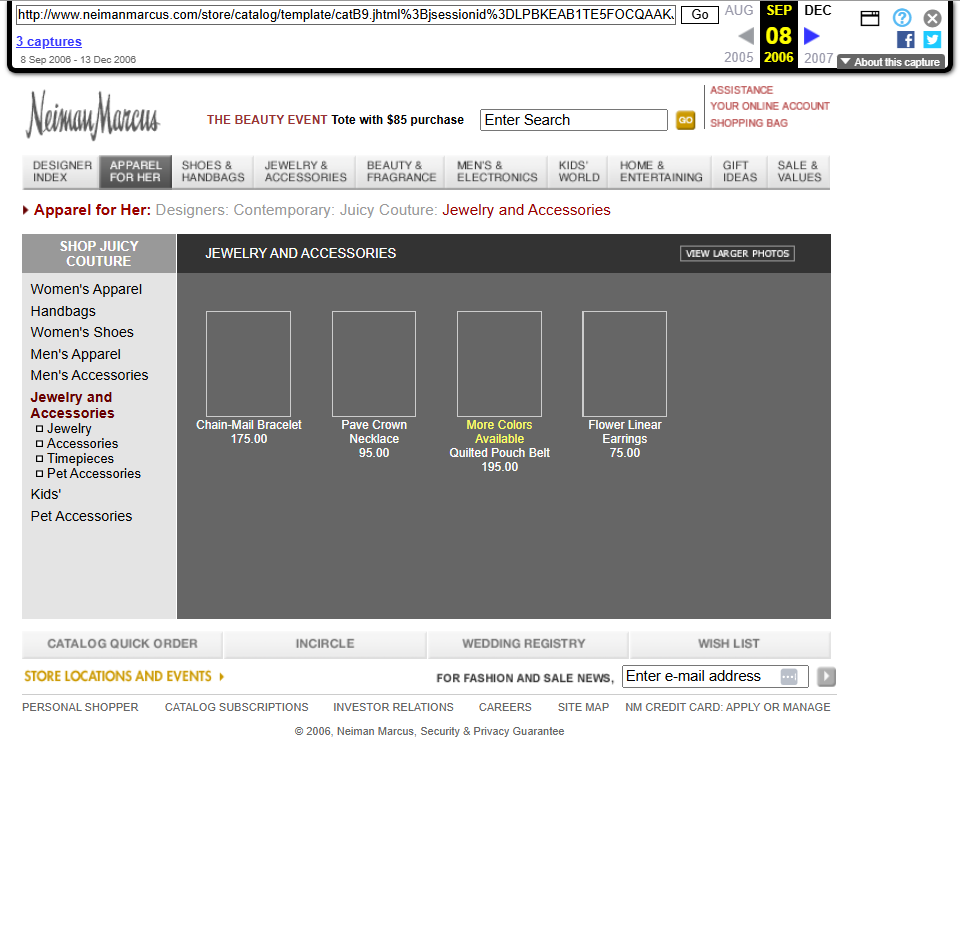The width and height of the screenshot is (960, 927).
Task: Open Site Map footer link
Action: (x=583, y=707)
